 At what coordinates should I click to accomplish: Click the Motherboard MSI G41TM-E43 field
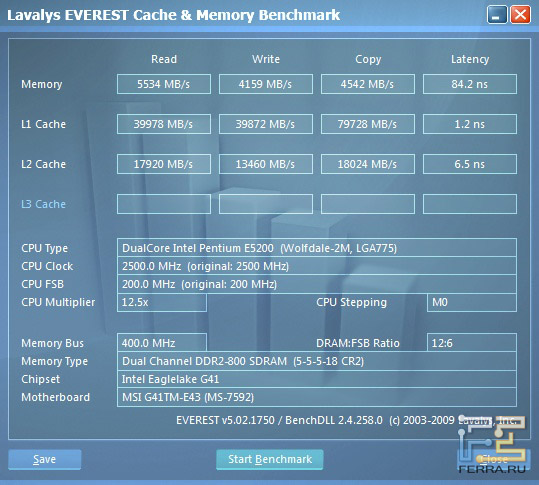tap(317, 397)
